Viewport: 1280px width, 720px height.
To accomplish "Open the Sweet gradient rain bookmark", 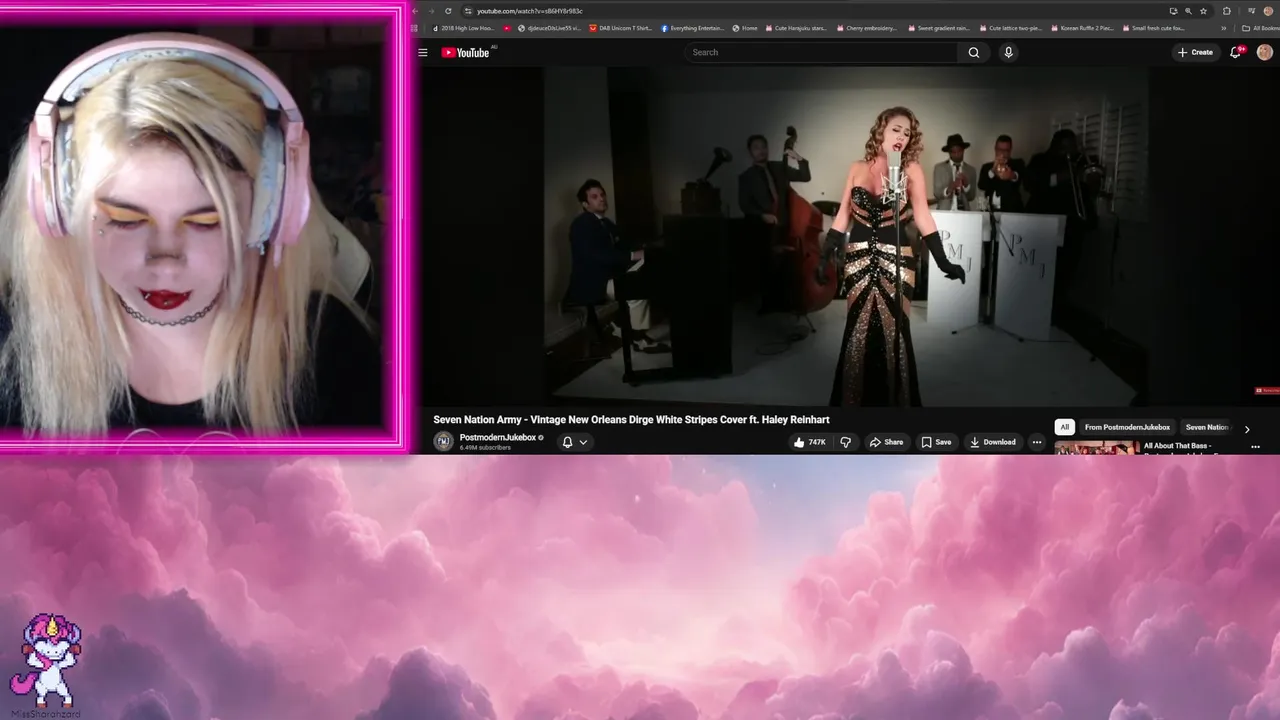I will point(939,28).
